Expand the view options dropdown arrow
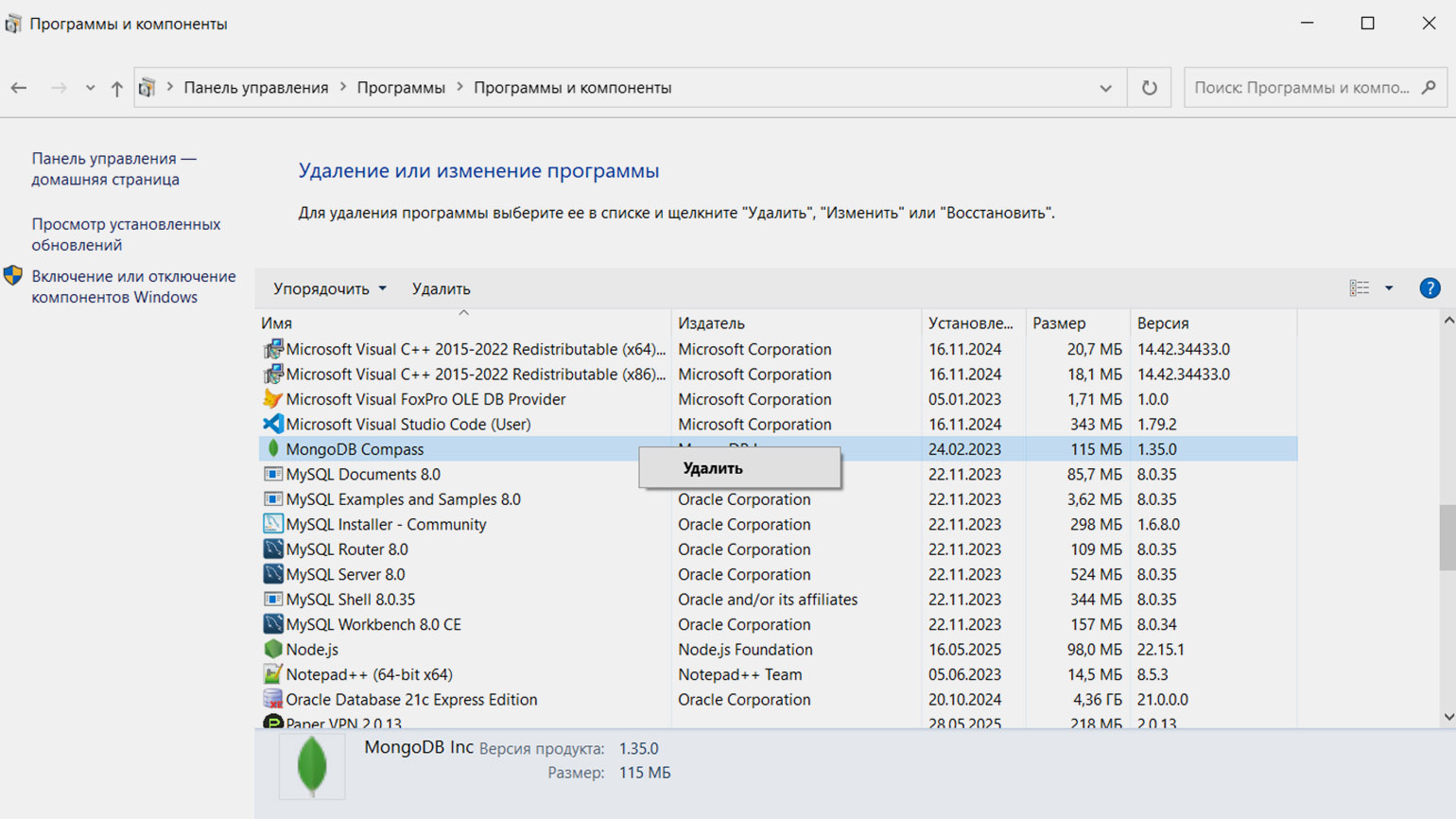This screenshot has width=1456, height=819. pyautogui.click(x=1389, y=288)
